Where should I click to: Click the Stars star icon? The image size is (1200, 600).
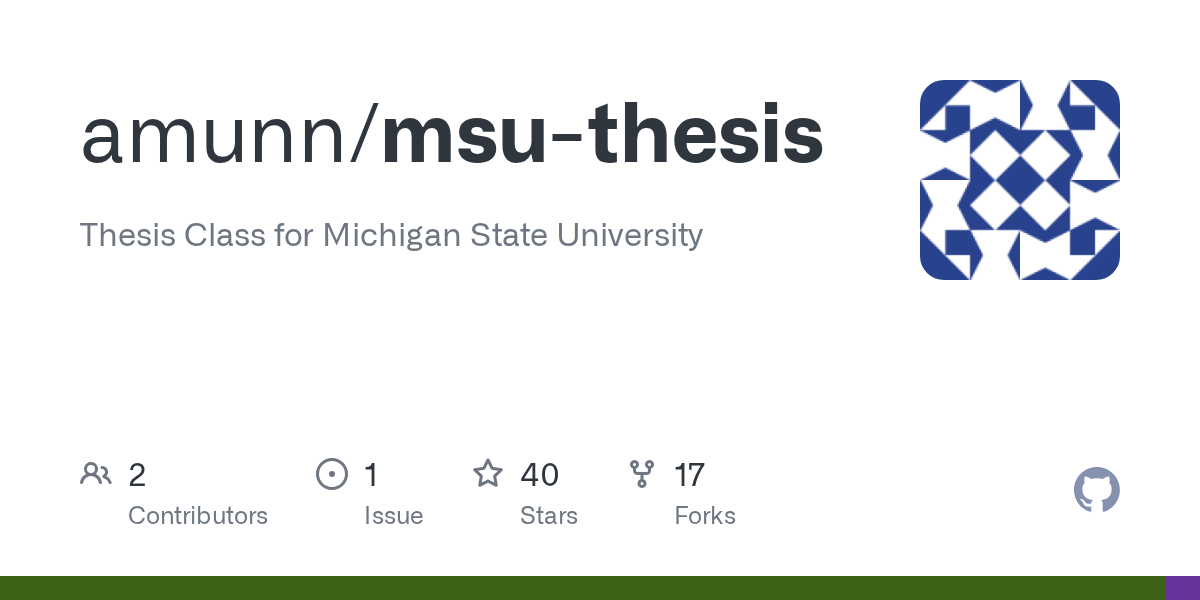pyautogui.click(x=488, y=473)
